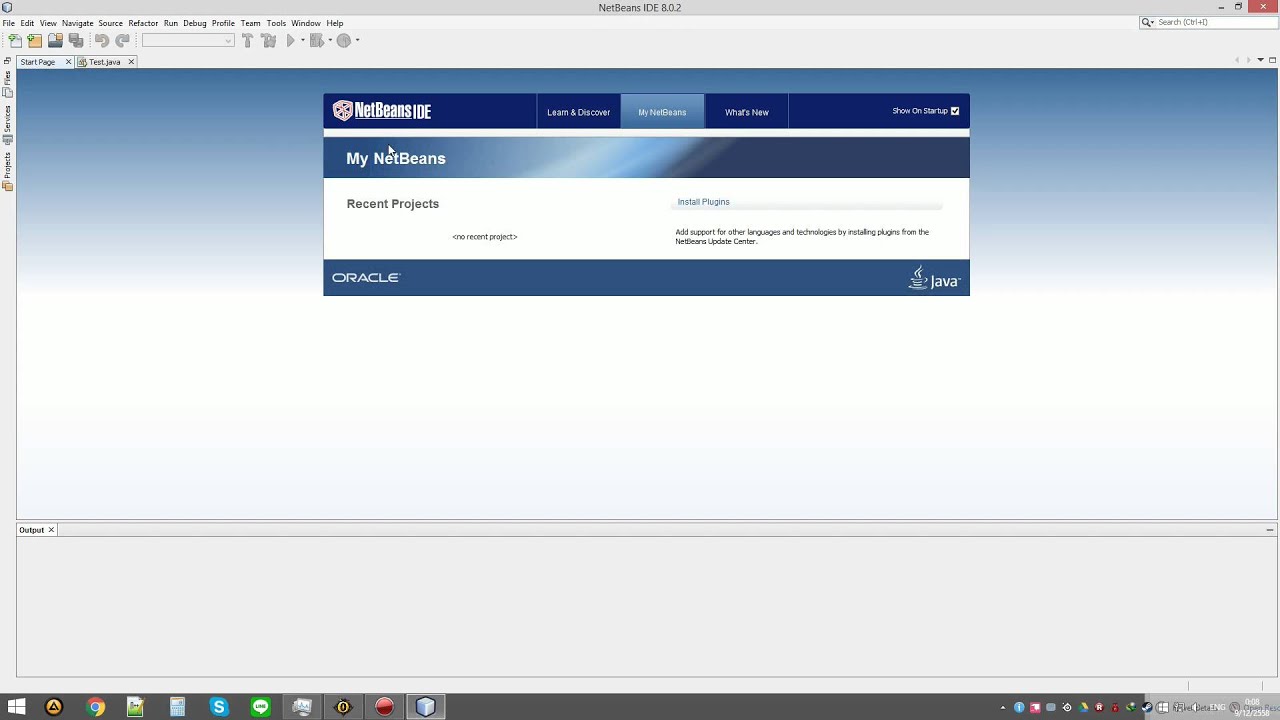Click the Undo toolbar icon
This screenshot has height=720, width=1280.
point(102,41)
